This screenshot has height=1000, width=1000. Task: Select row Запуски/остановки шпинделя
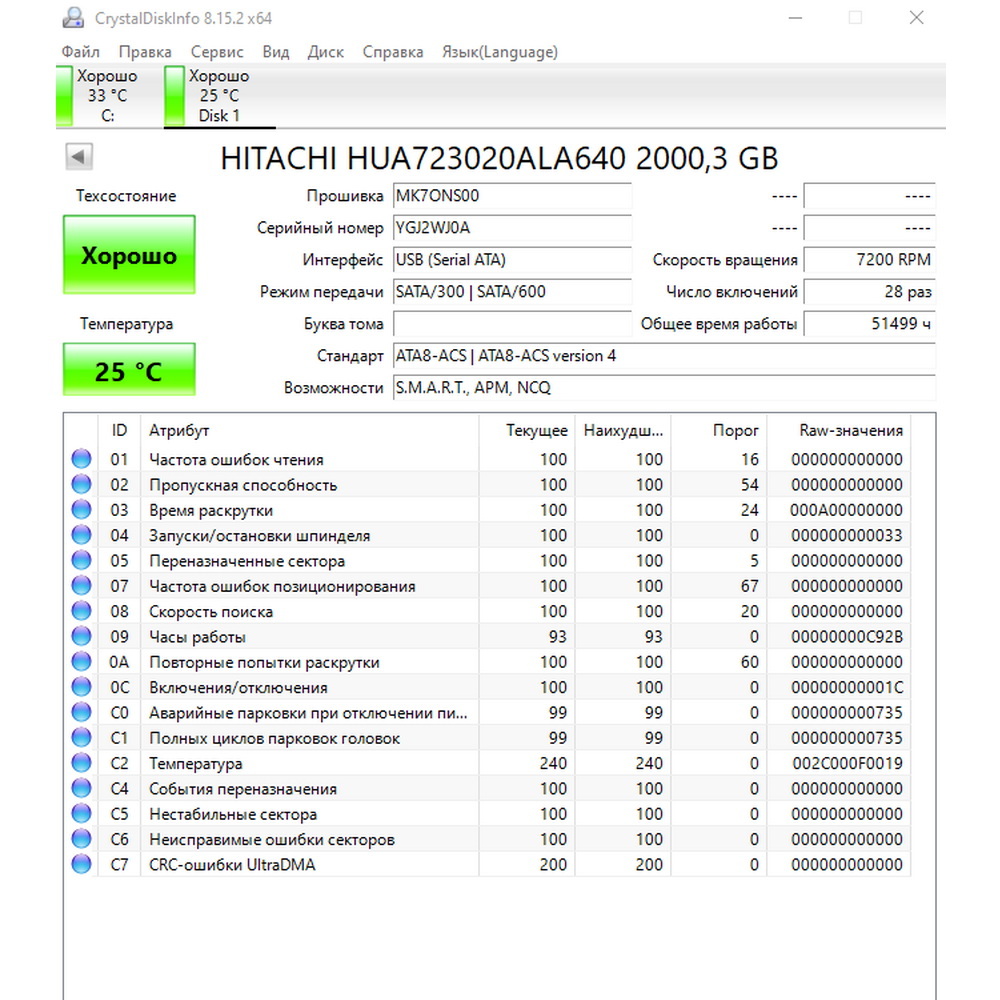click(488, 535)
